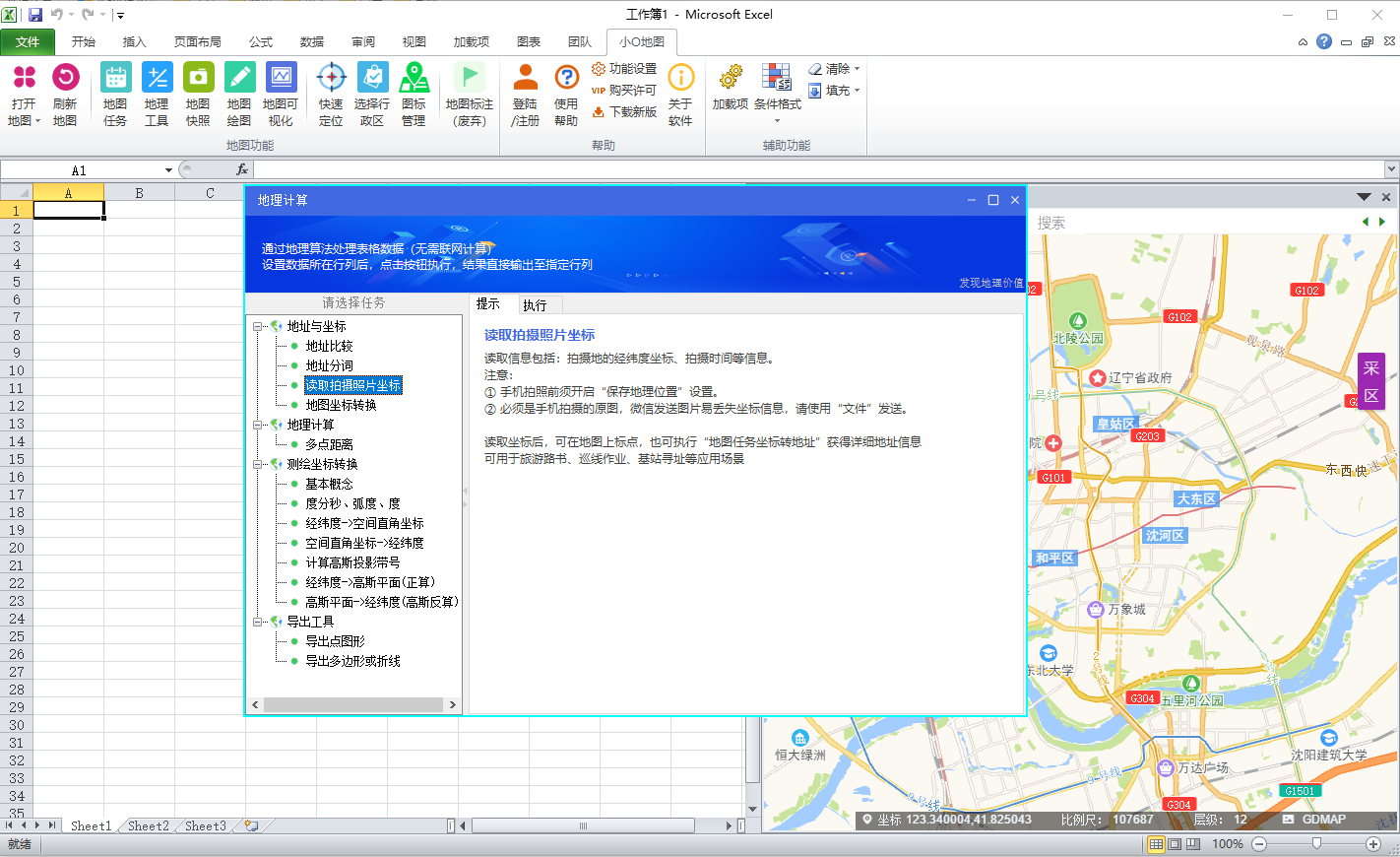Open 地图绘图 drawing tool
The image size is (1400, 857).
tap(239, 95)
